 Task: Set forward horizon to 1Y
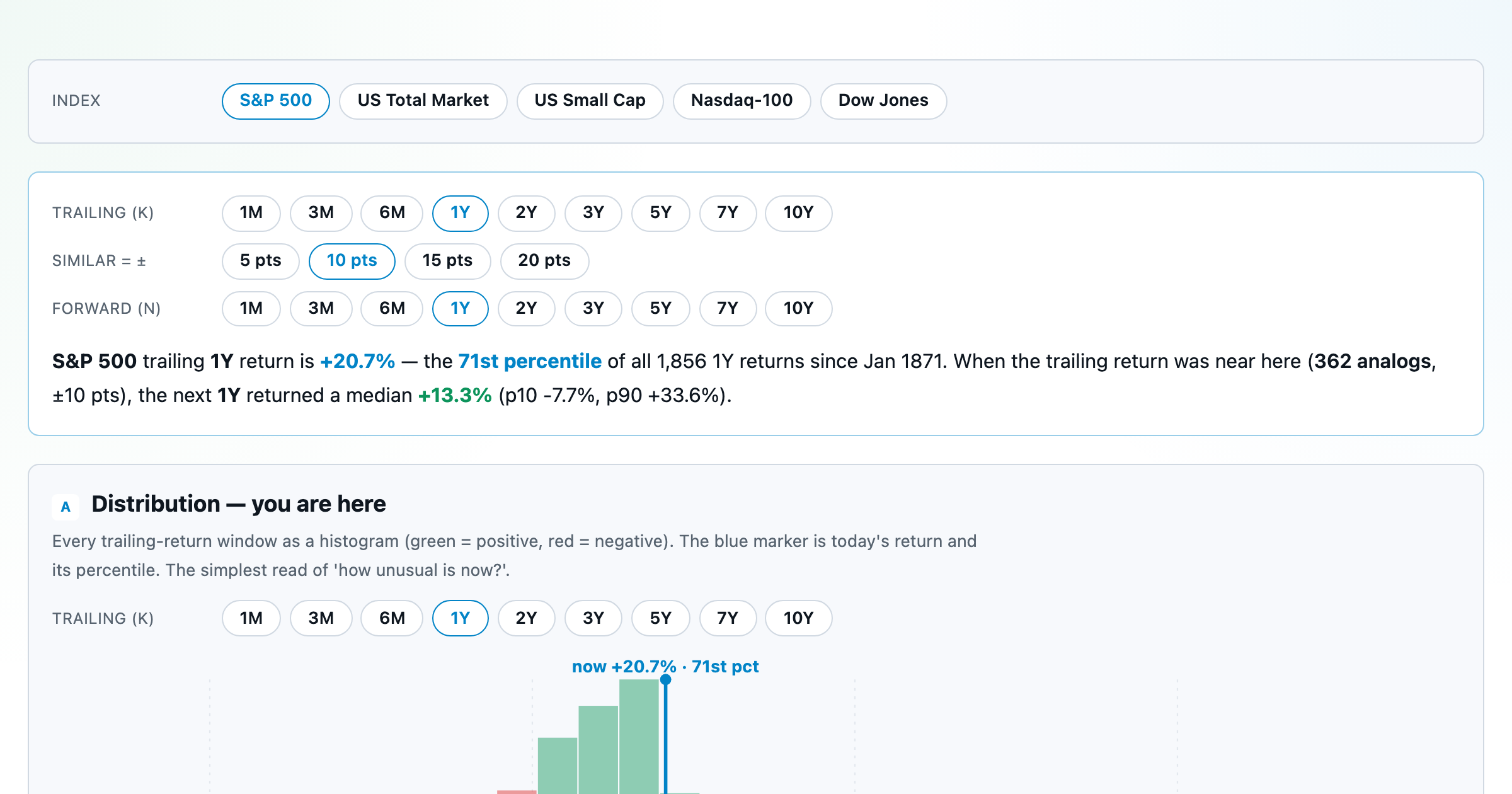pyautogui.click(x=461, y=309)
